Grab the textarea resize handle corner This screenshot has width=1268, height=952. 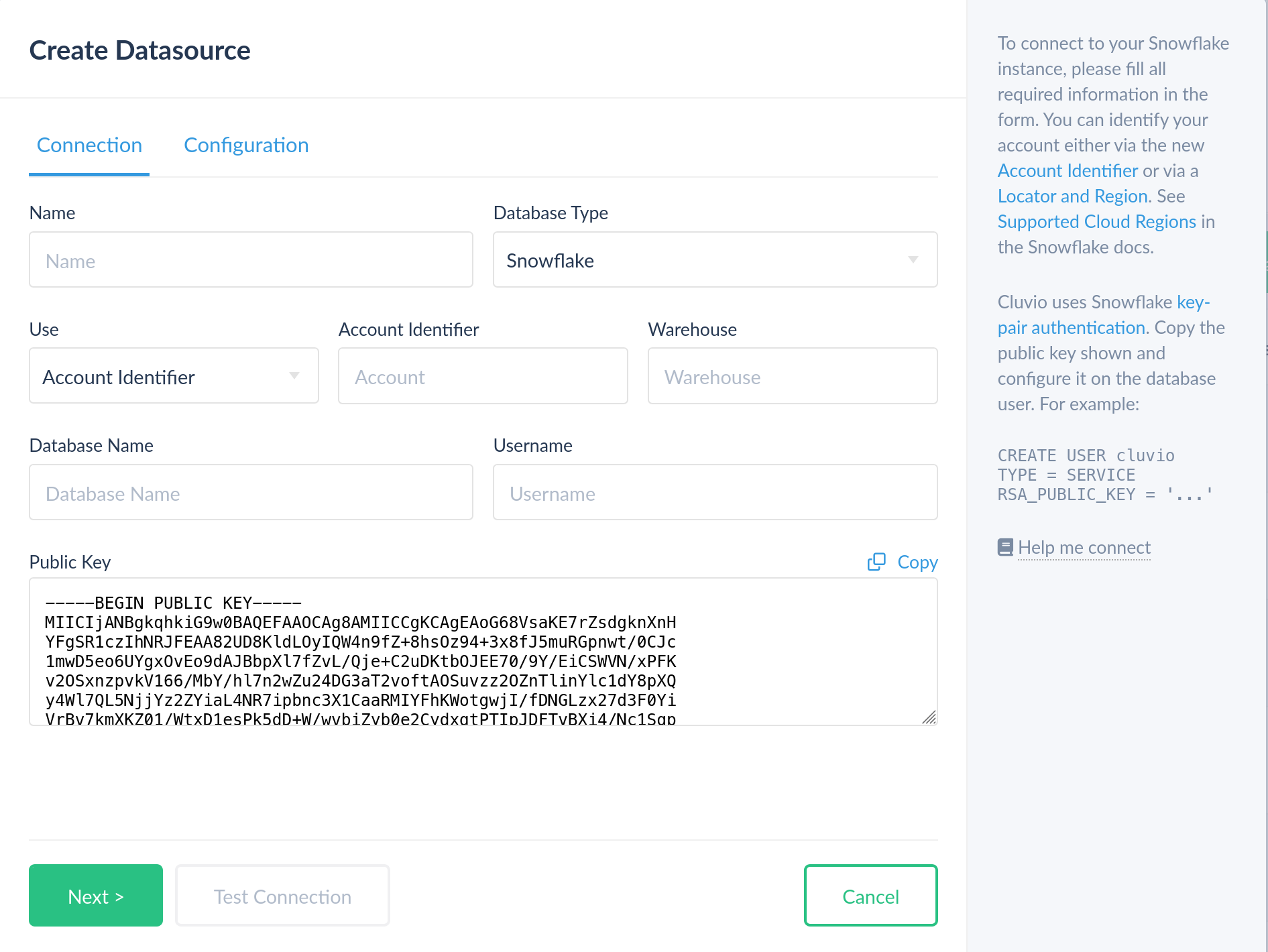tap(929, 717)
